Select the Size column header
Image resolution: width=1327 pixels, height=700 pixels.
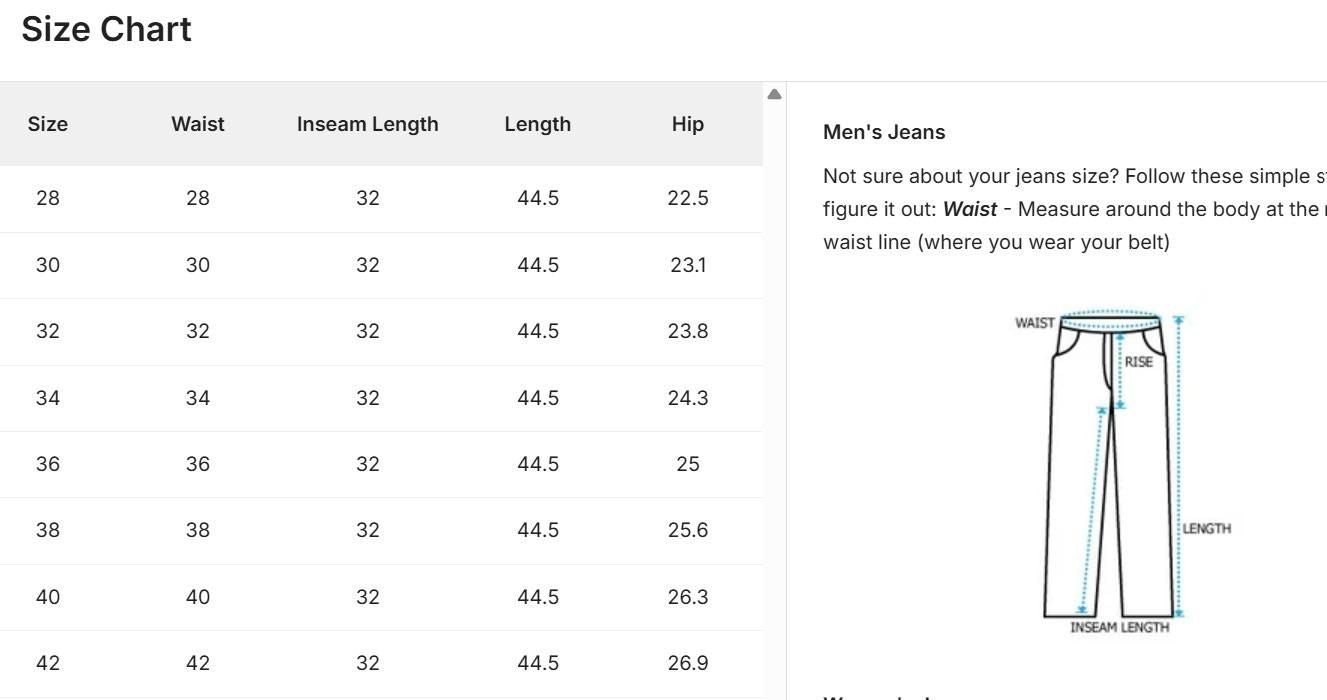coord(47,124)
